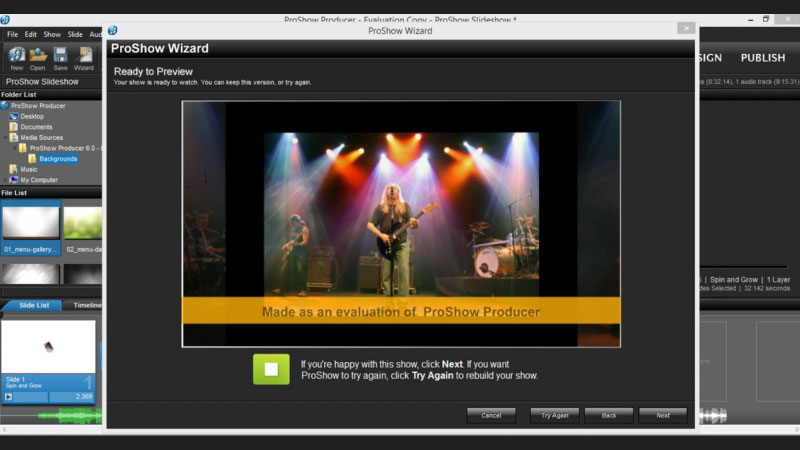Click the ProShow Slideshow title label
The image size is (800, 450).
pos(42,82)
